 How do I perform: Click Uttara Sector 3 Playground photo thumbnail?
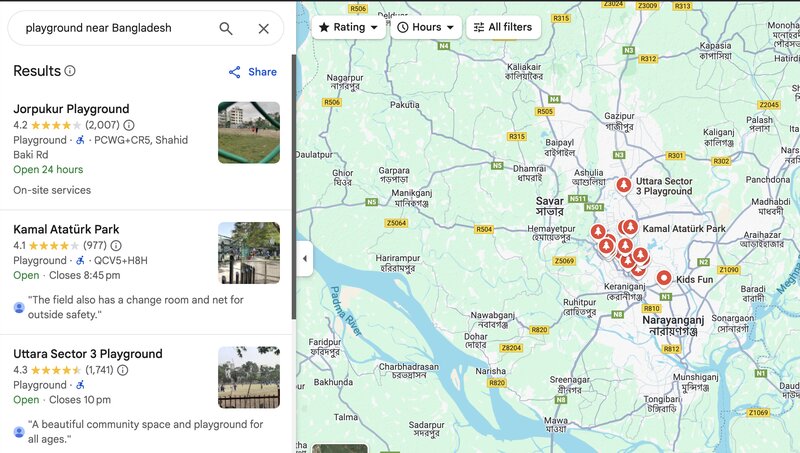(249, 378)
